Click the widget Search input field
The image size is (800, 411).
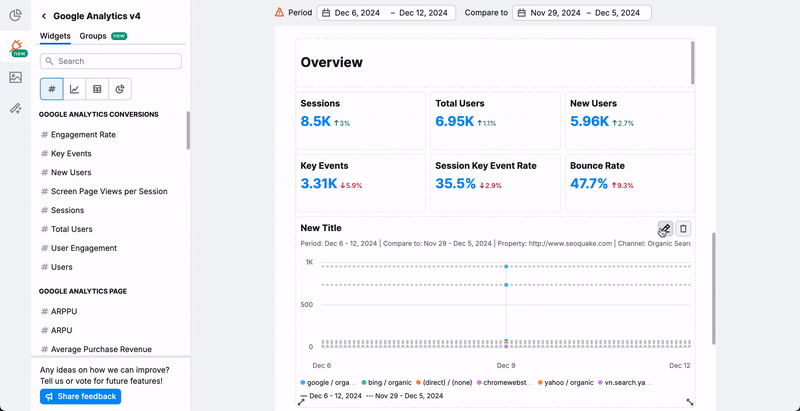(111, 61)
